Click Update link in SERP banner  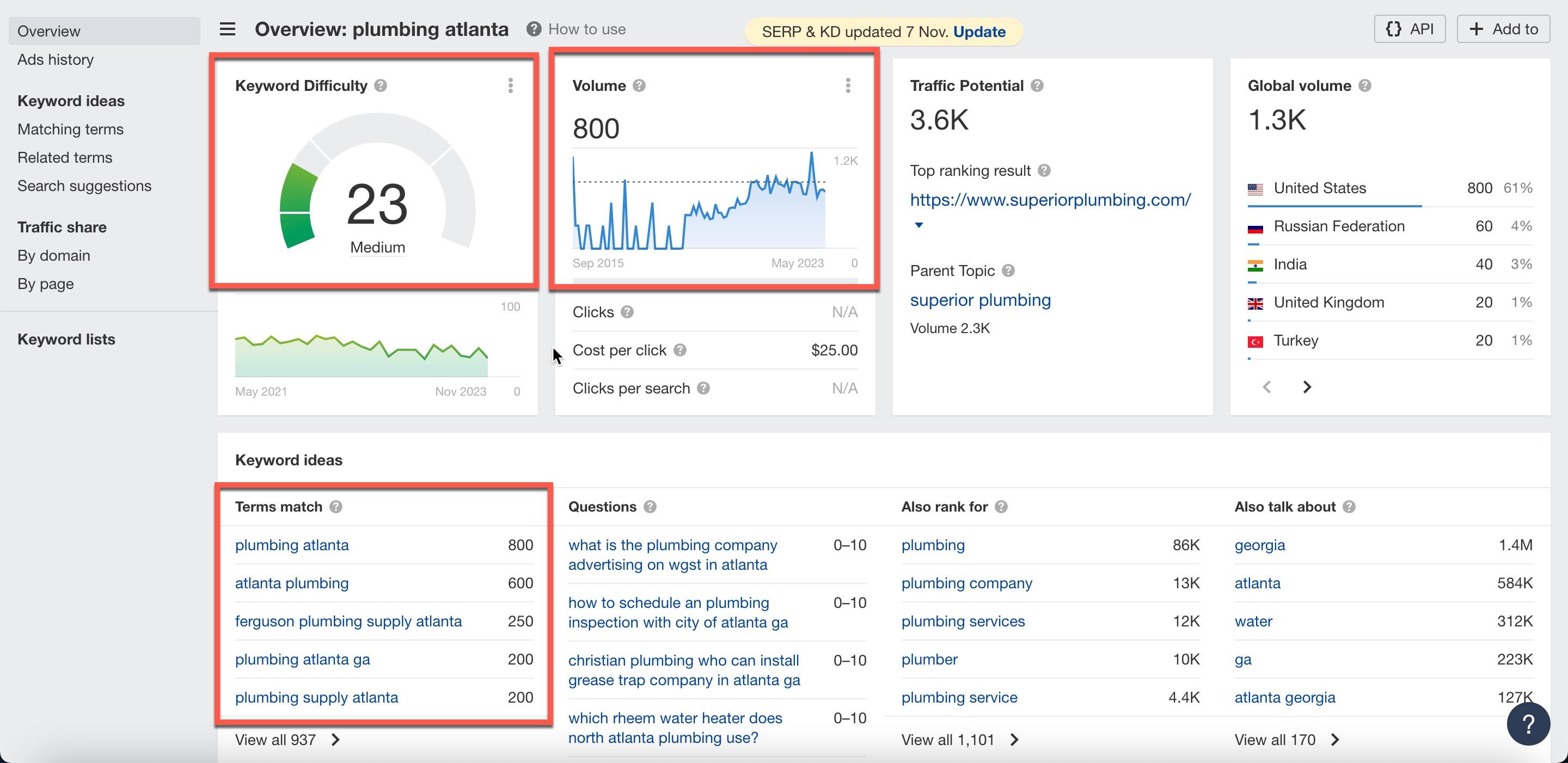(x=979, y=32)
